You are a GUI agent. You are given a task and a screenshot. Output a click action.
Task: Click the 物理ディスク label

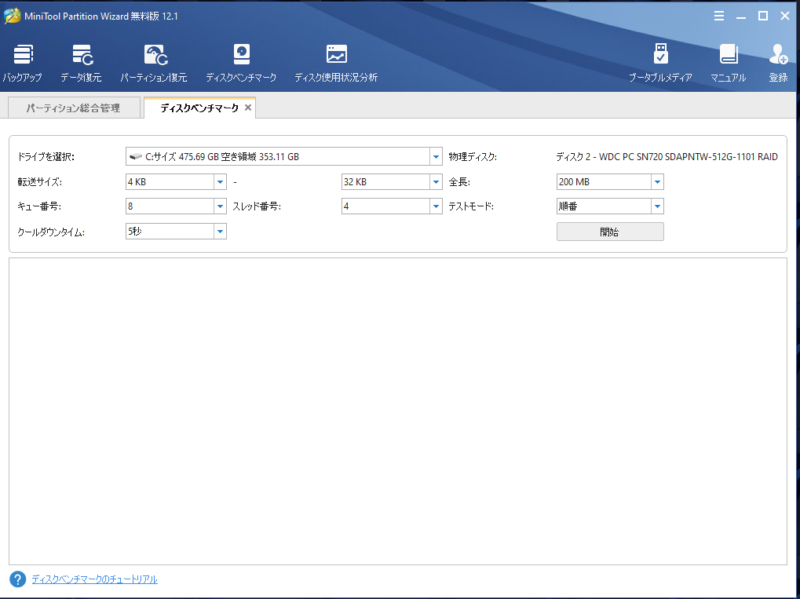click(x=472, y=157)
